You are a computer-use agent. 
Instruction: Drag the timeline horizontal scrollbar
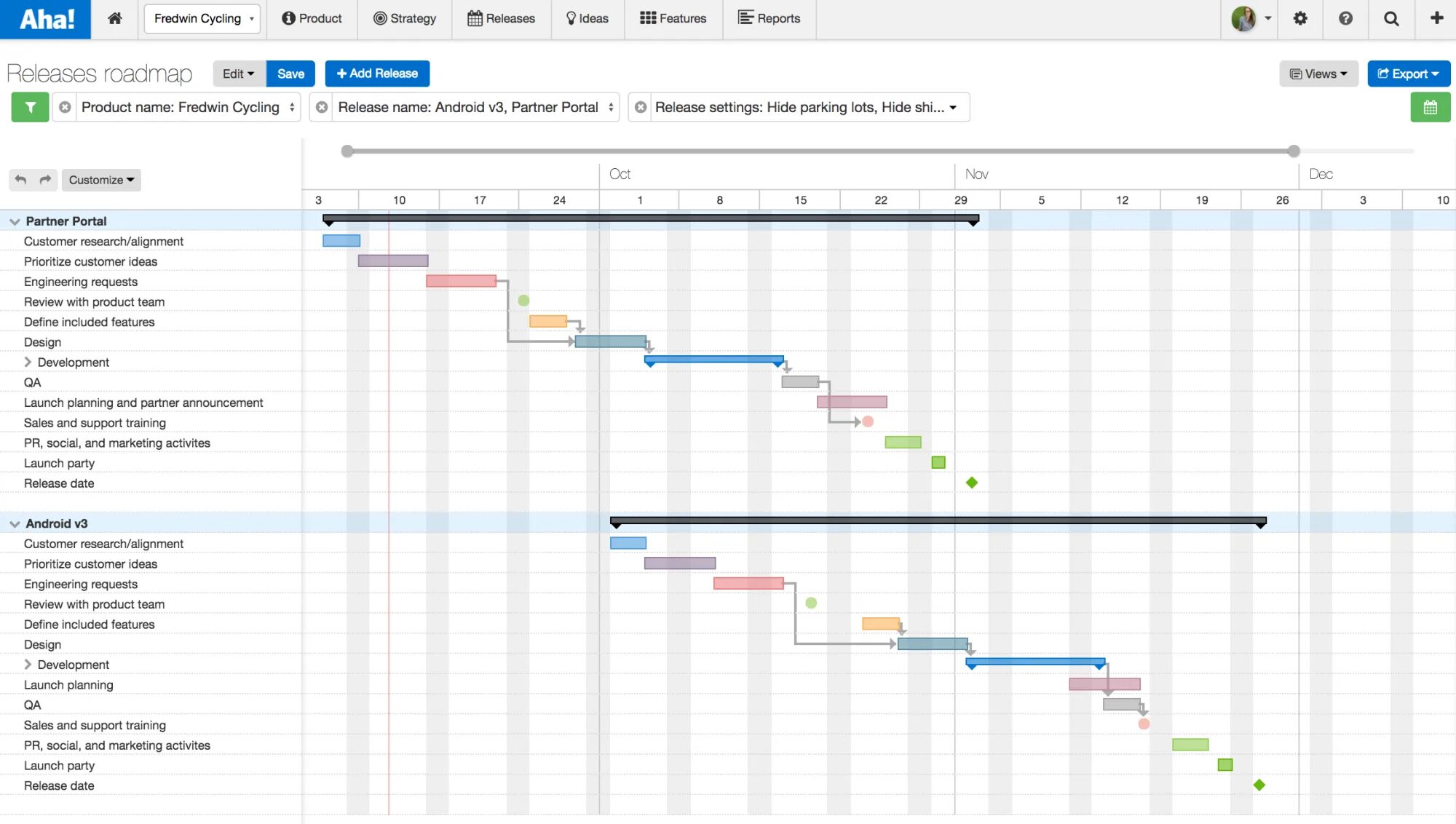(820, 151)
